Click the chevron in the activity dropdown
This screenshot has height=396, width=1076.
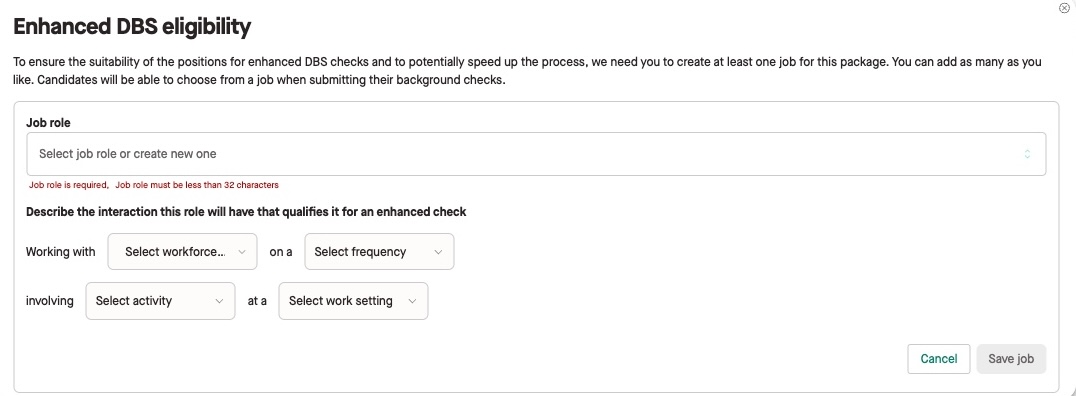pyautogui.click(x=220, y=301)
